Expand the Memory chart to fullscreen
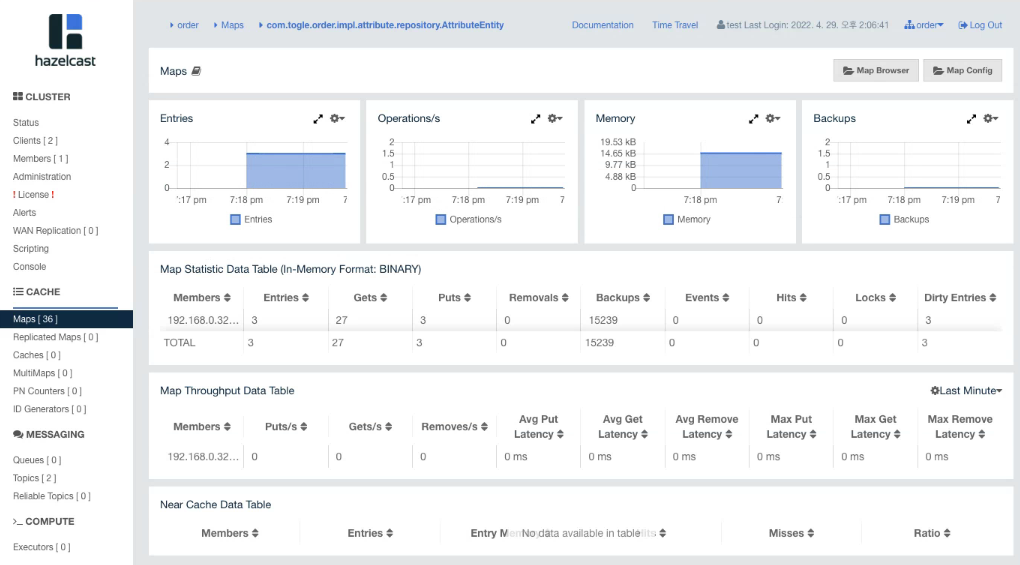1020x565 pixels. 753,119
